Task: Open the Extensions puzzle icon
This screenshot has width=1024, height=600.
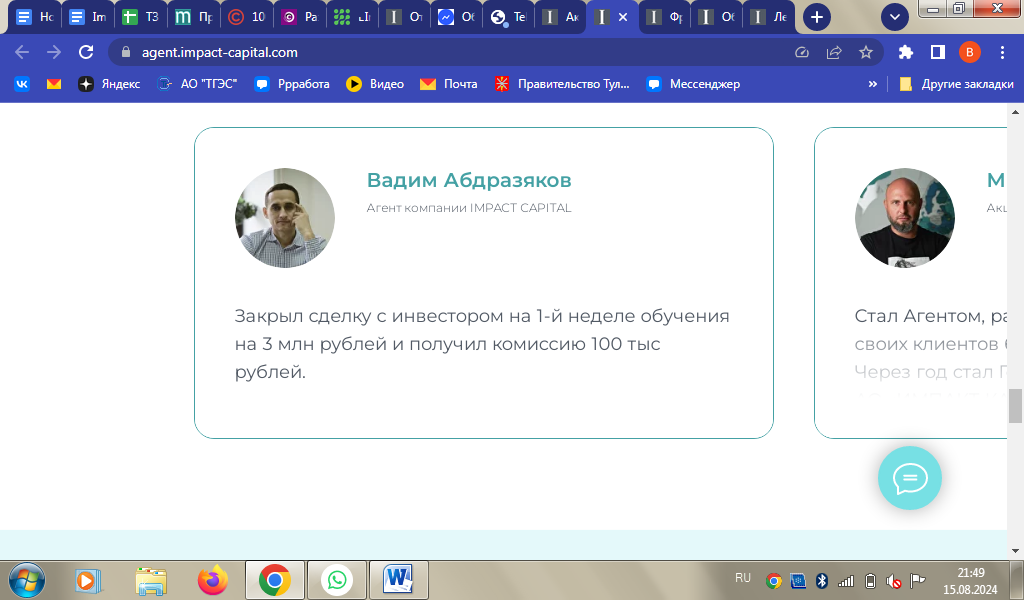Action: point(905,52)
